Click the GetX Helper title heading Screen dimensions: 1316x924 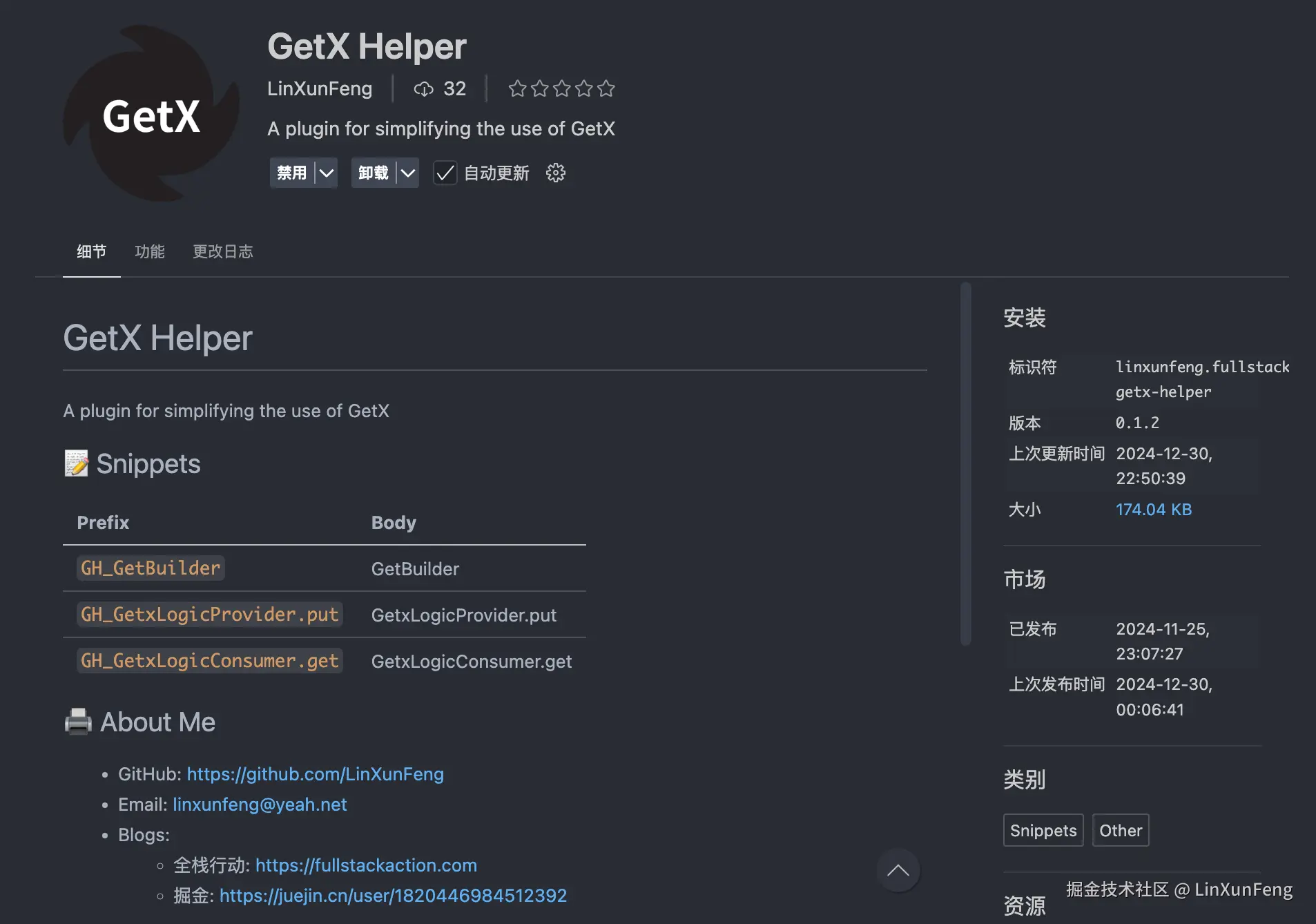point(367,47)
